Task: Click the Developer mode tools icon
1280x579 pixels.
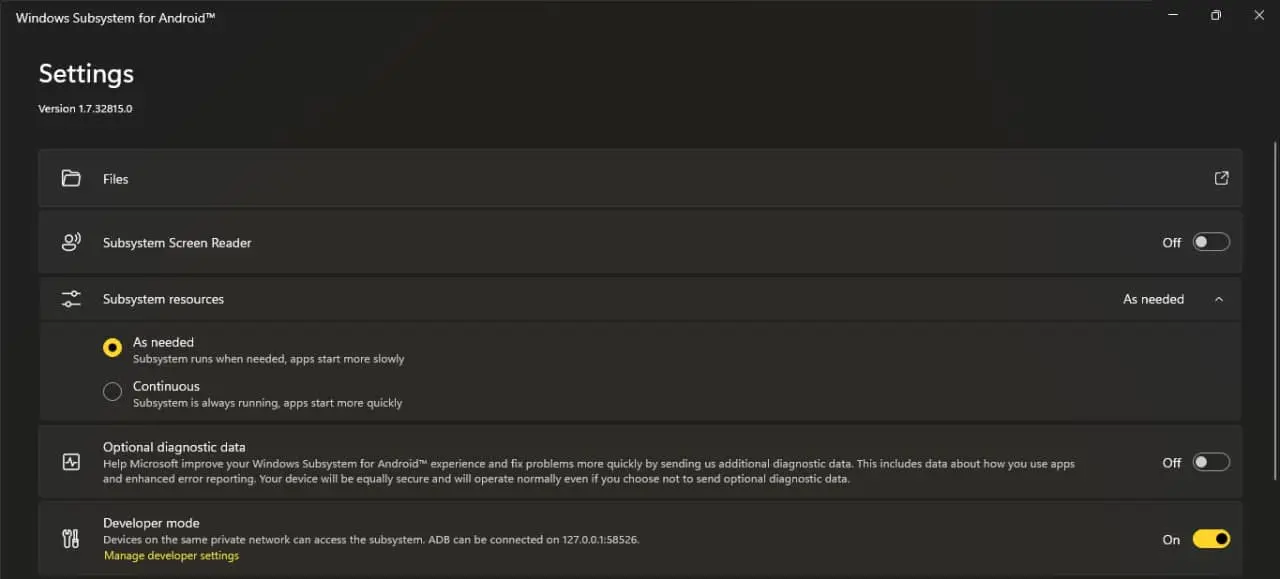Action: click(x=71, y=539)
